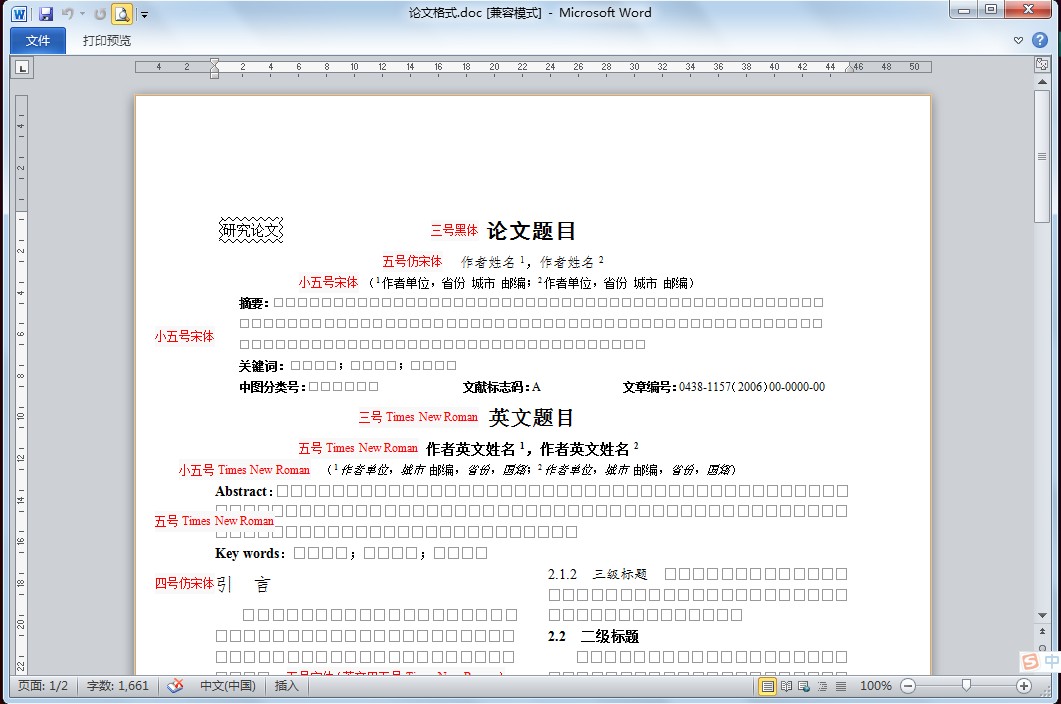Viewport: 1061px width, 704px height.
Task: Click the 中文(中国) language indicator
Action: point(227,686)
